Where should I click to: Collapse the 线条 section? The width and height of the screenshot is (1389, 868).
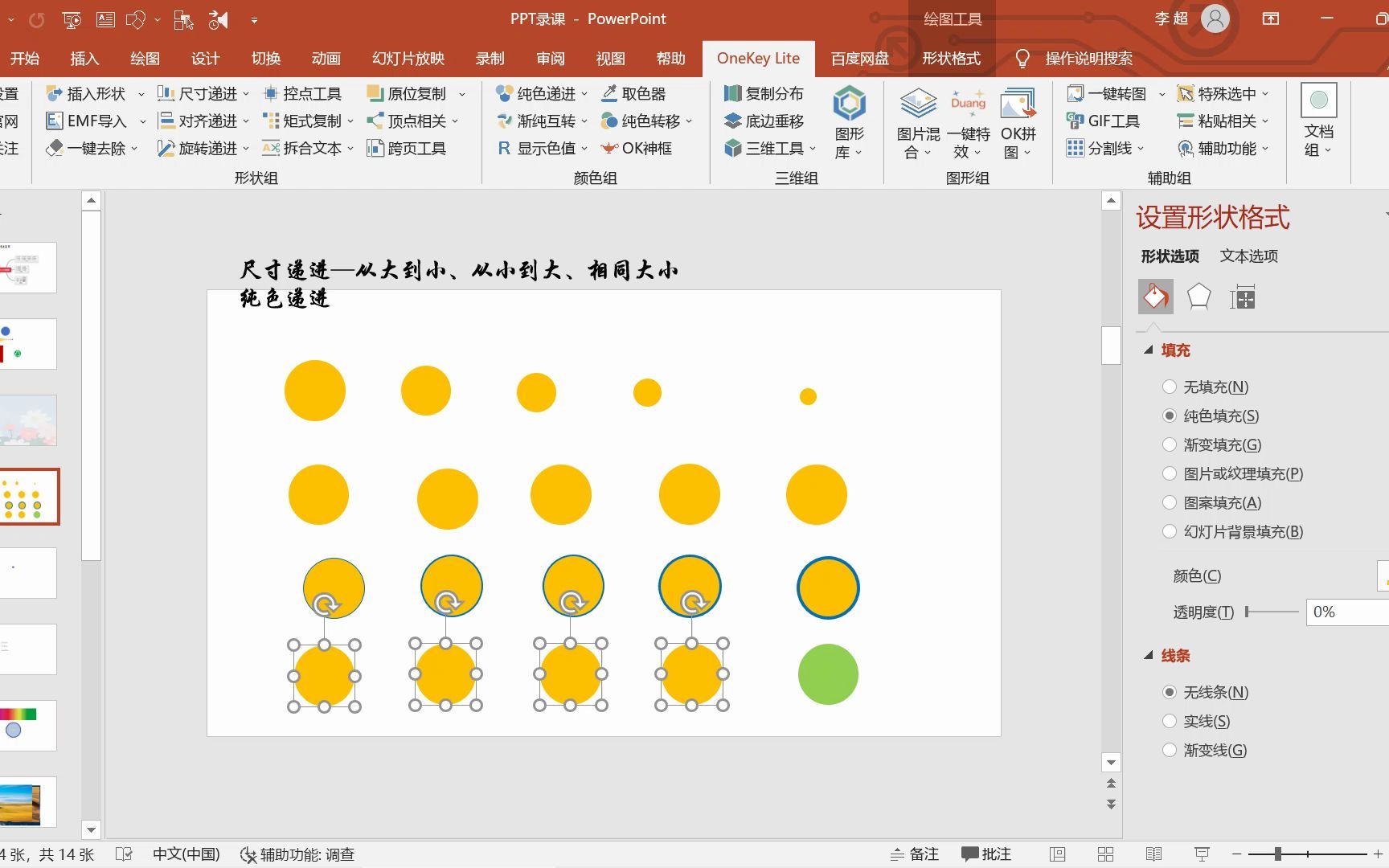pyautogui.click(x=1149, y=655)
